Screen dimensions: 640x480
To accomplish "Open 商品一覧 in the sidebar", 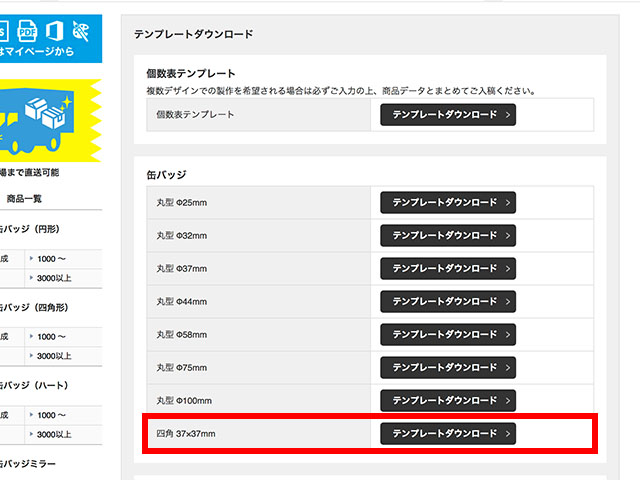I will [24, 199].
